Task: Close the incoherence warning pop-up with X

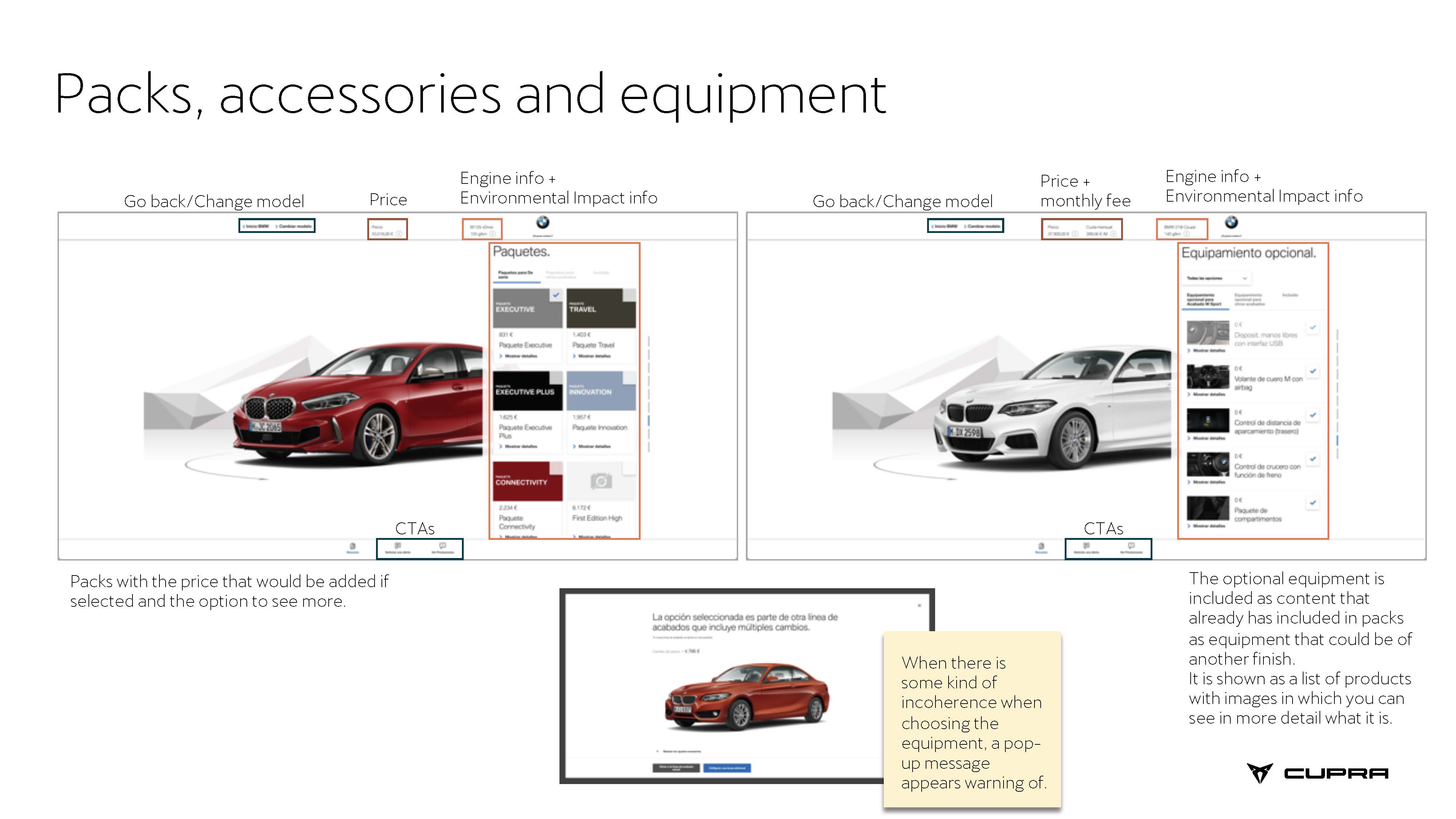Action: [x=919, y=605]
